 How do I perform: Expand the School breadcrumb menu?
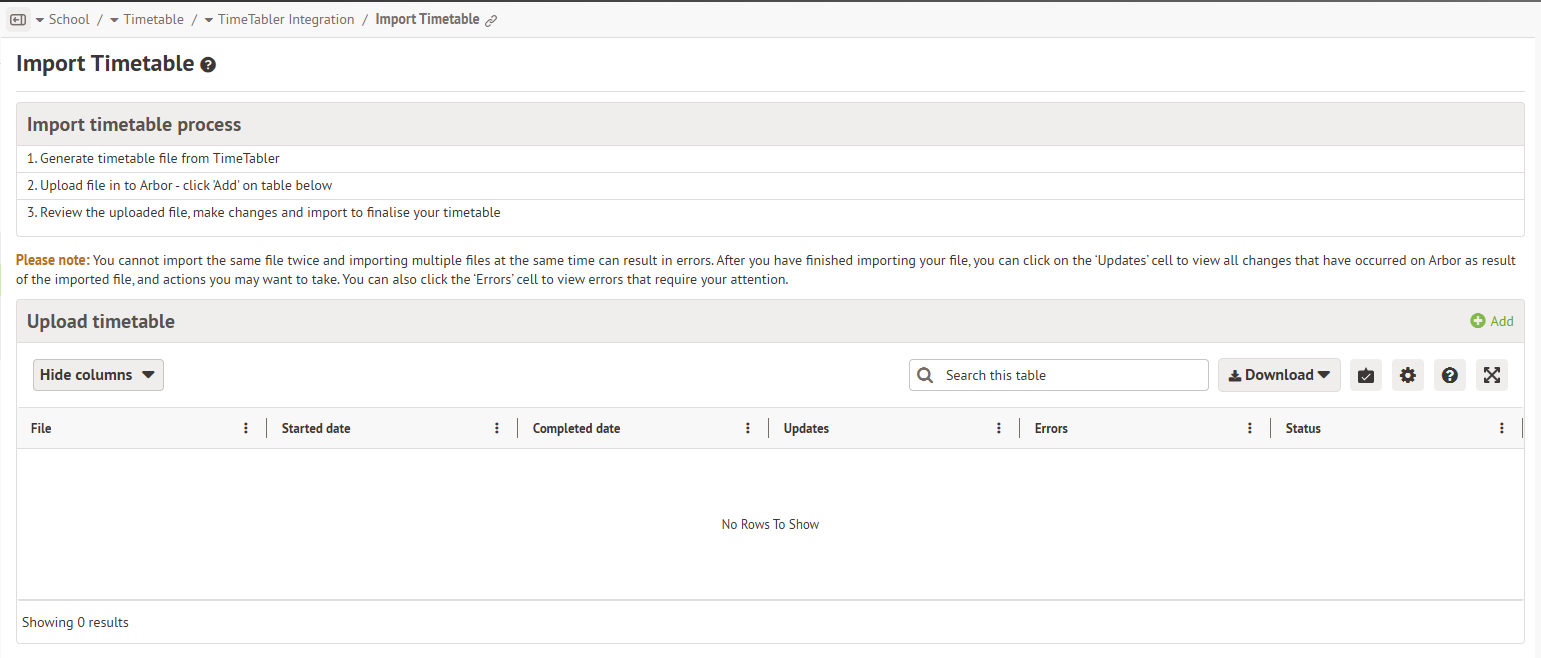[x=62, y=20]
